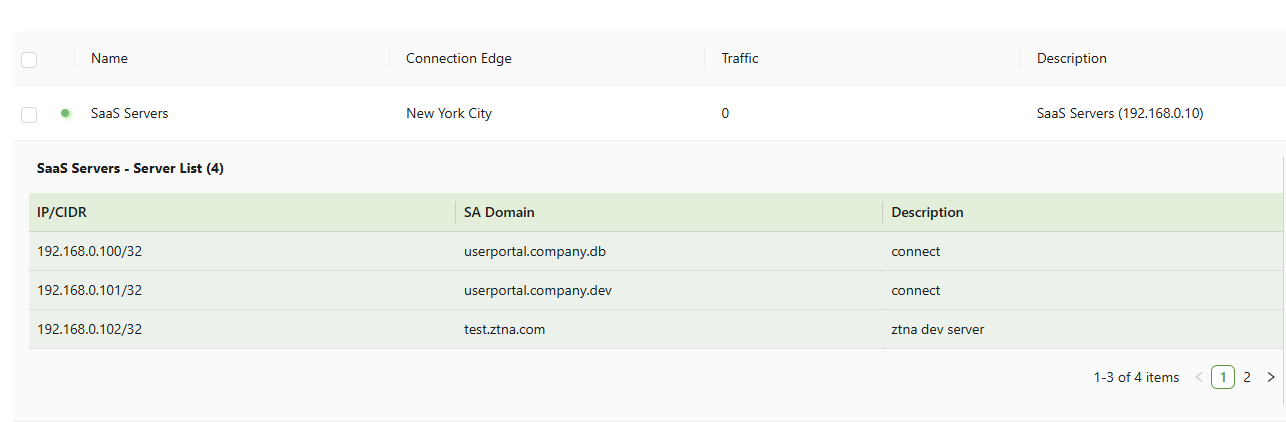Viewport: 1286px width, 422px height.
Task: Select the 192.168.0.102/32 IP cell
Action: 89,328
